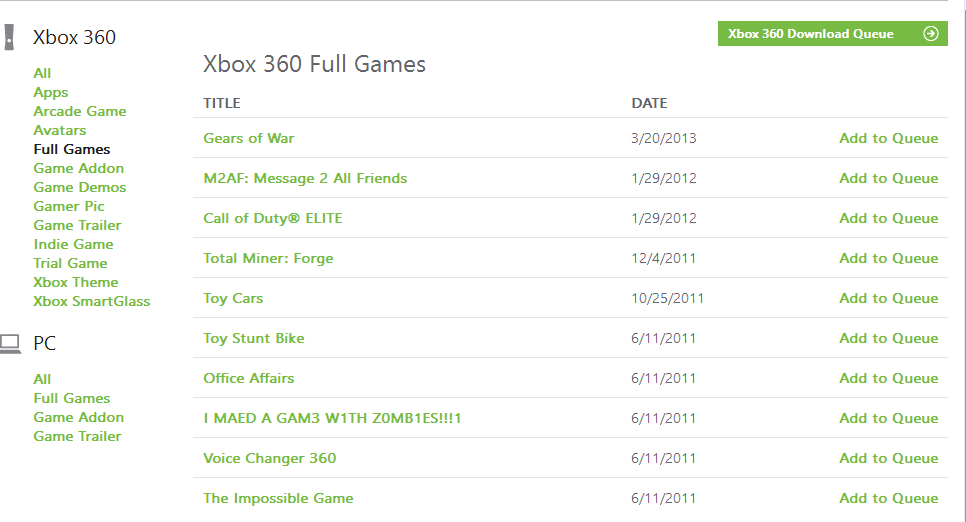Click the PC laptop icon
The image size is (966, 522).
coord(11,344)
